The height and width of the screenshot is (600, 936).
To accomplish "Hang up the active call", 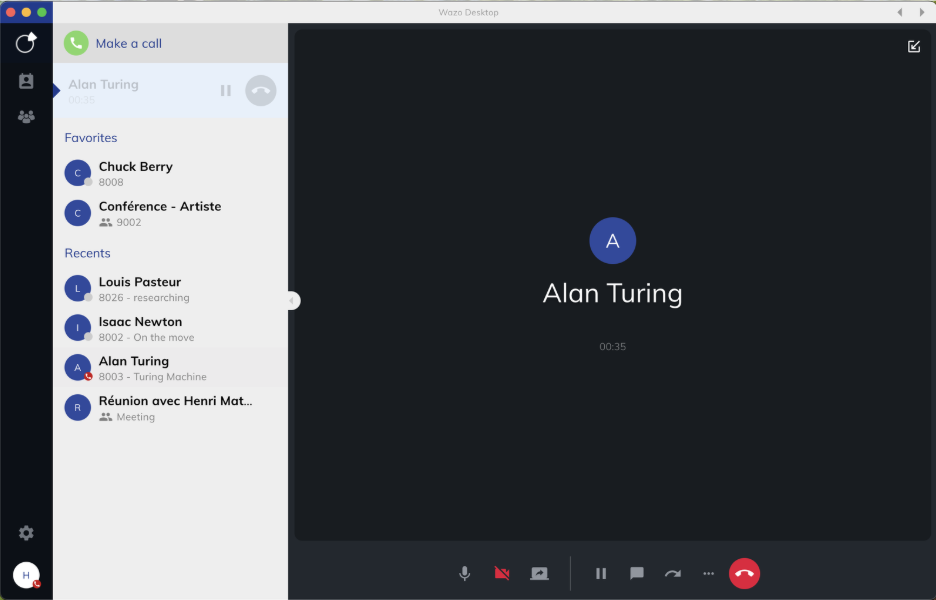I will tap(744, 573).
